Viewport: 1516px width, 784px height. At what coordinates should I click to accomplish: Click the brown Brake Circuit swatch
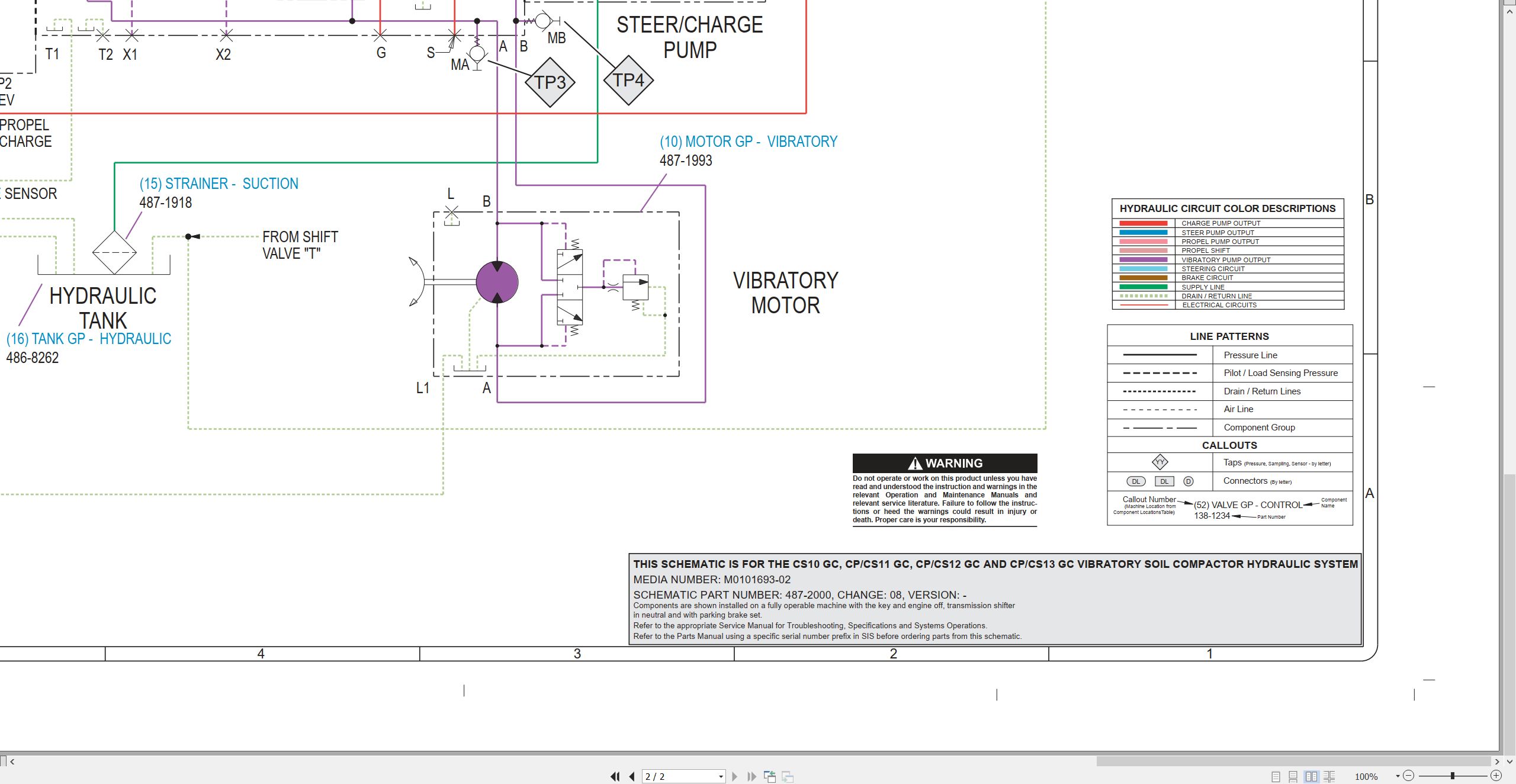click(1143, 278)
